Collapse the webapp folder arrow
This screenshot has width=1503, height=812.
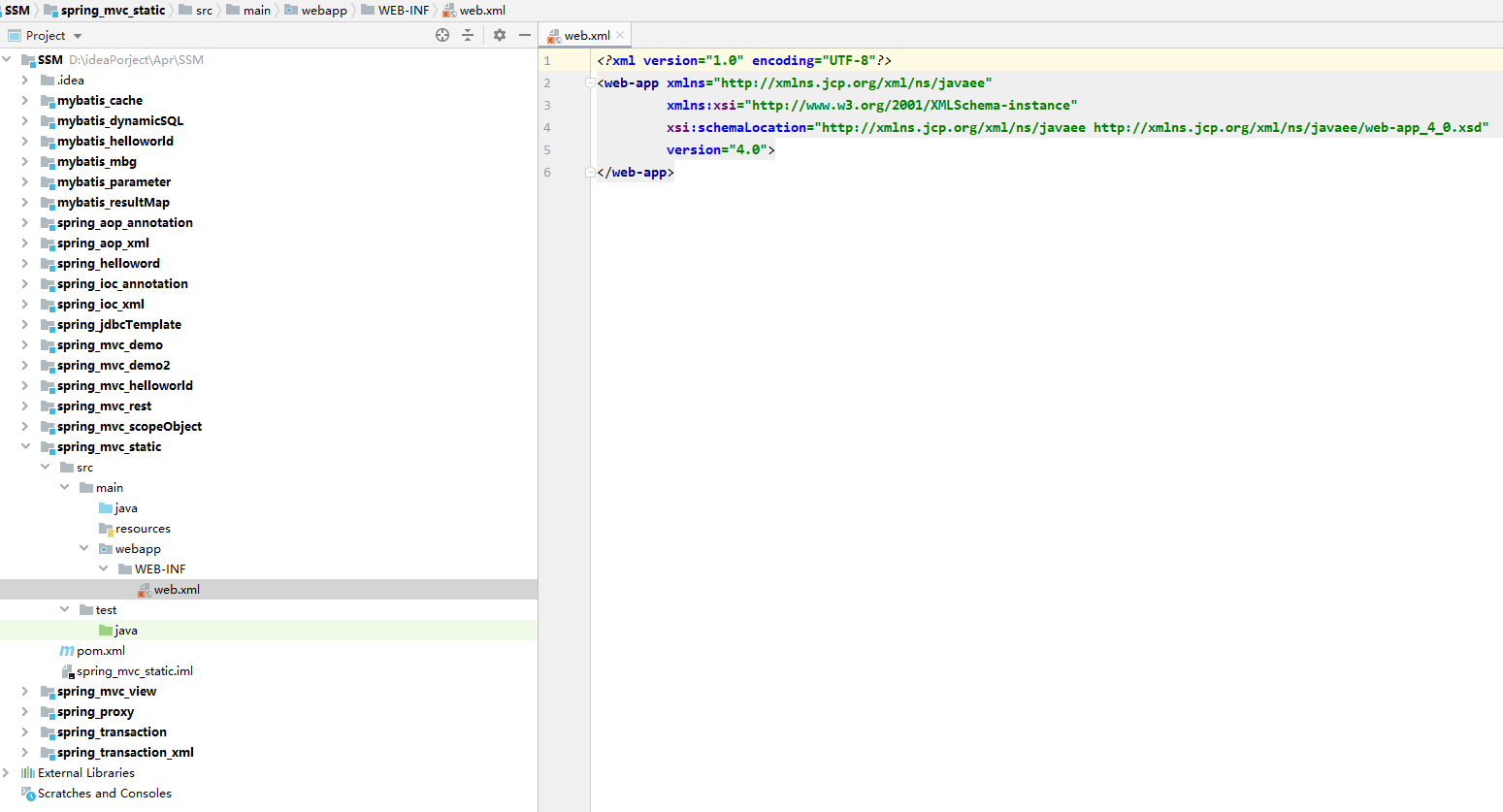click(83, 548)
